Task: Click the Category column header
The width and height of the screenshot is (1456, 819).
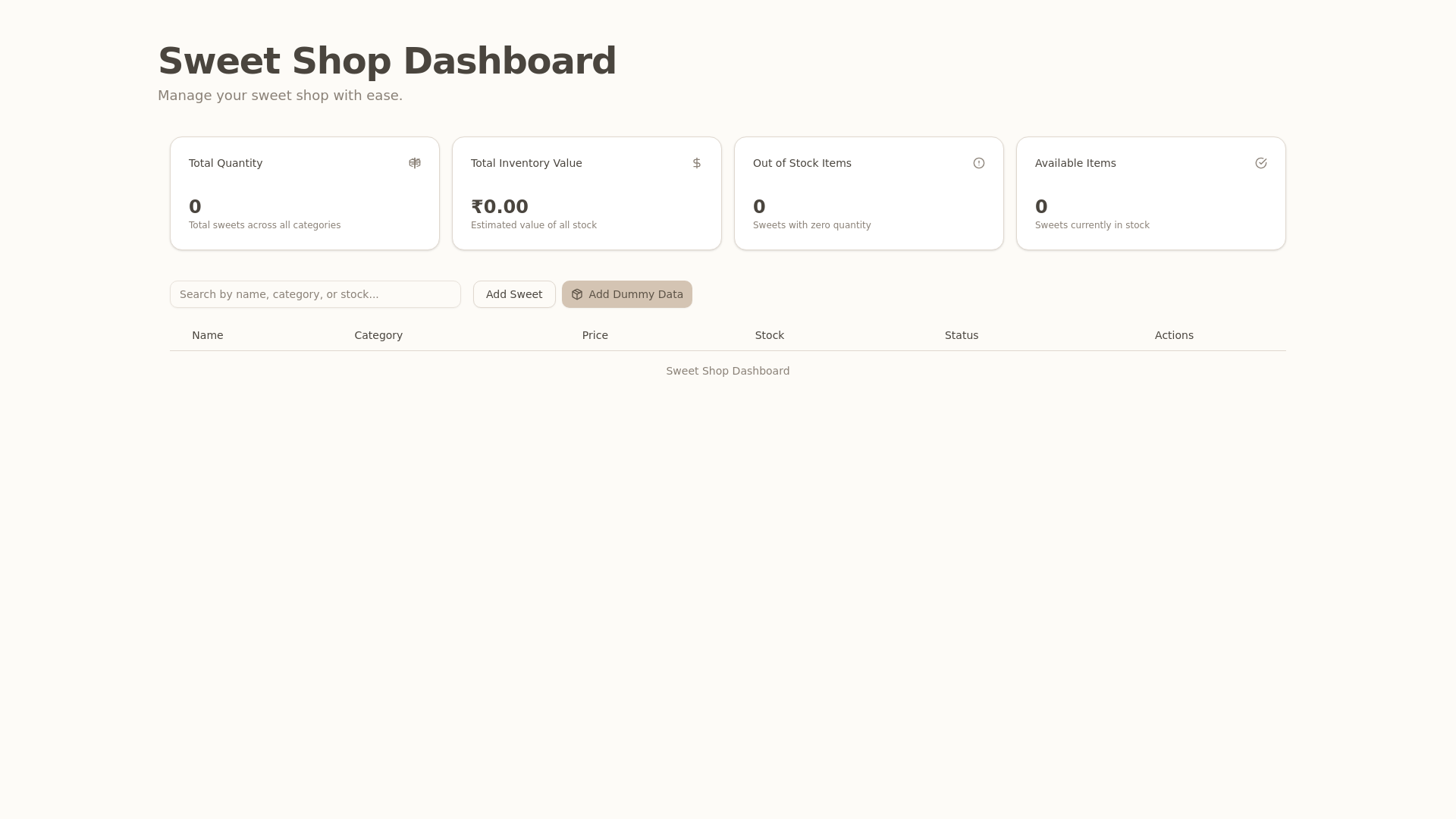Action: [378, 335]
